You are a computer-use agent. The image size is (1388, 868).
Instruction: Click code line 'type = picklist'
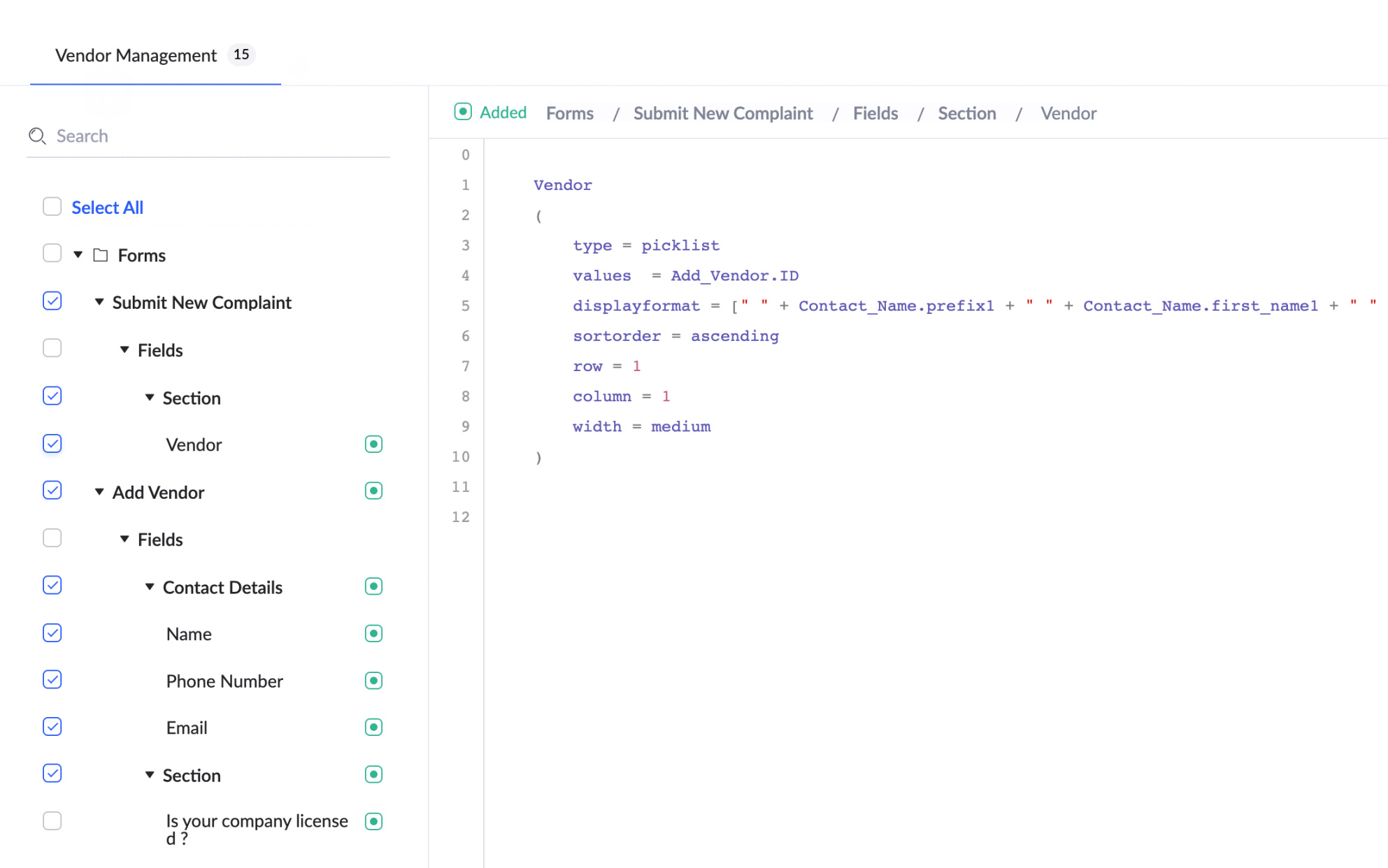(645, 245)
